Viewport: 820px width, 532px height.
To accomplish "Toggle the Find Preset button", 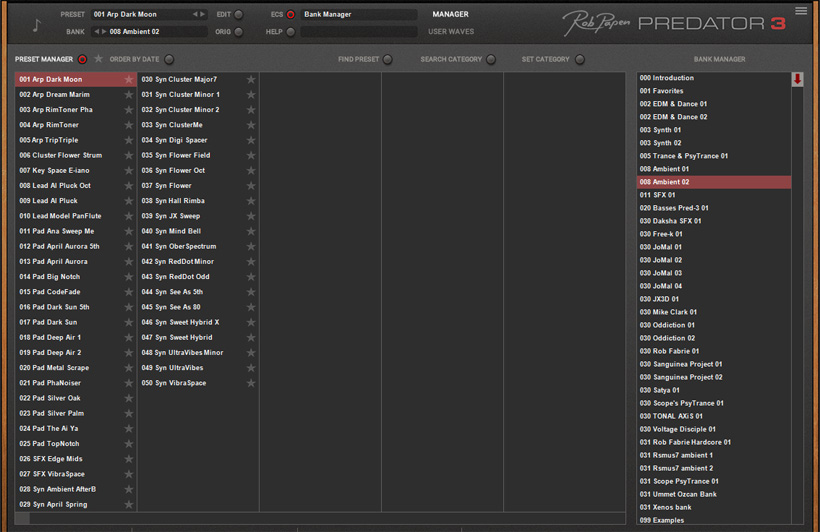I will click(388, 59).
